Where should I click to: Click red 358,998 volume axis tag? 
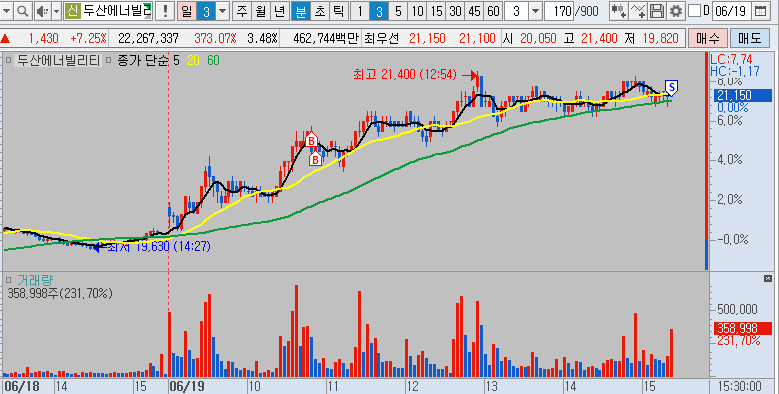coord(743,328)
